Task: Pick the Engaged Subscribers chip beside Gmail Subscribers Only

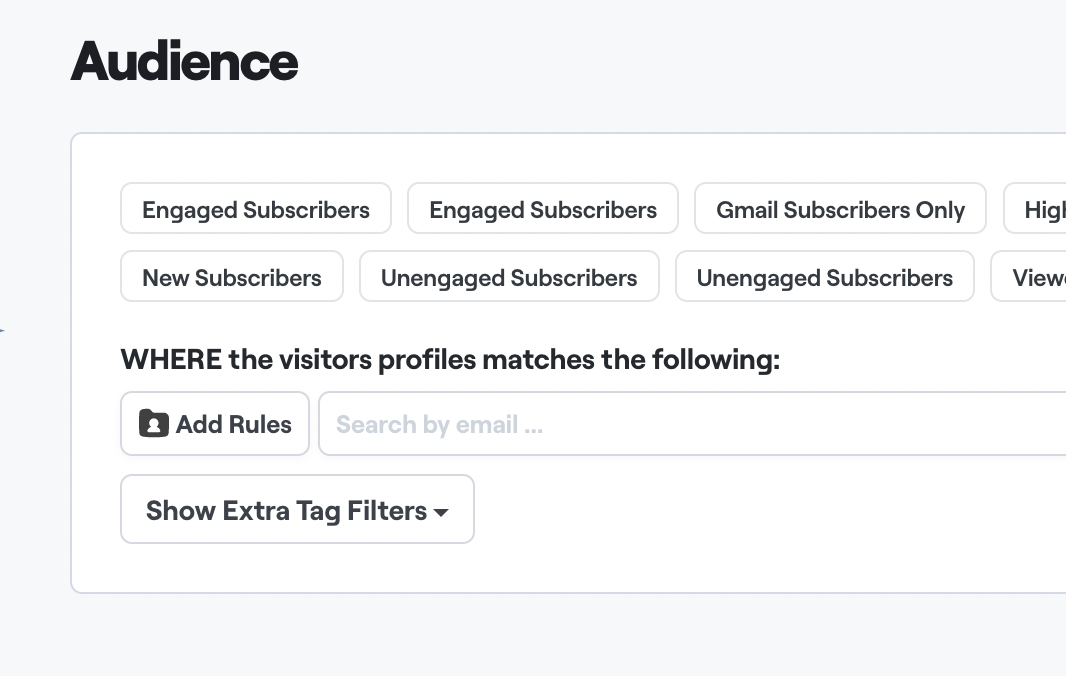Action: (543, 210)
